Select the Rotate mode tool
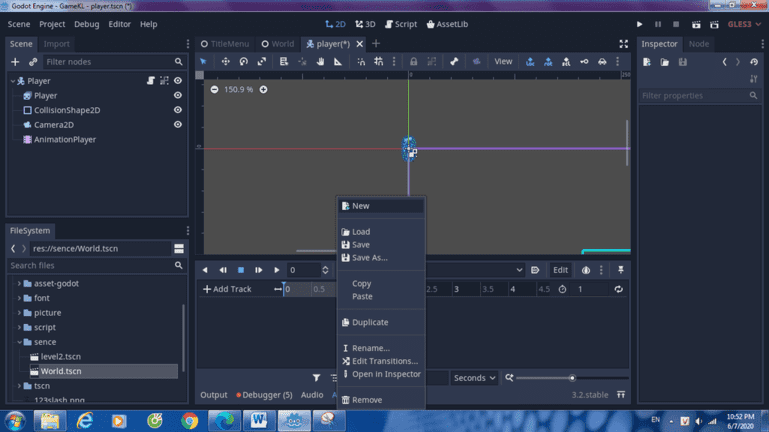 coord(243,62)
